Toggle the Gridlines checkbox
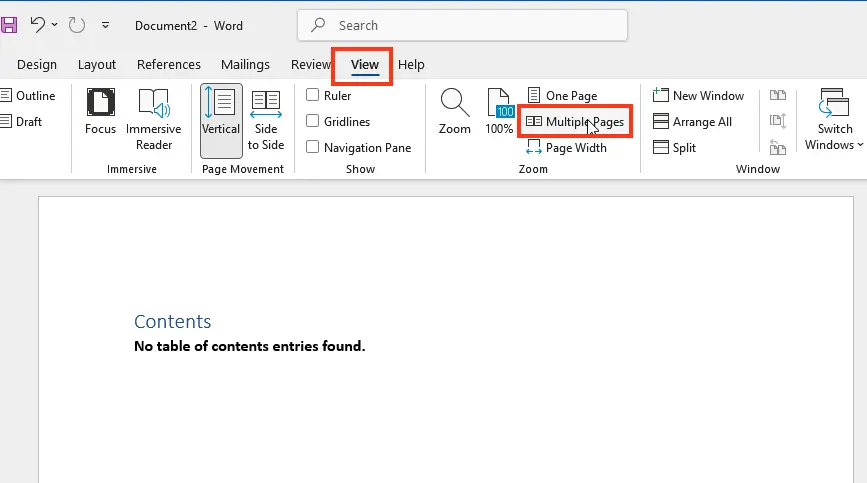The width and height of the screenshot is (867, 483). pos(313,122)
